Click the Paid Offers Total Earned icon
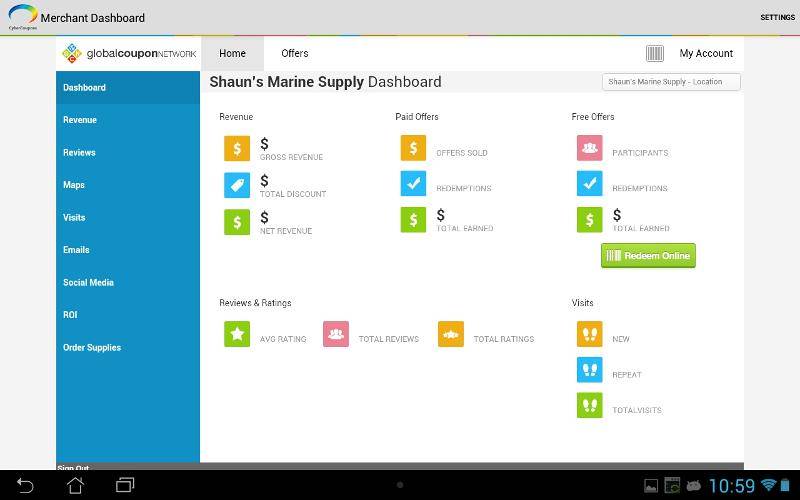Image resolution: width=800 pixels, height=500 pixels. pyautogui.click(x=413, y=219)
